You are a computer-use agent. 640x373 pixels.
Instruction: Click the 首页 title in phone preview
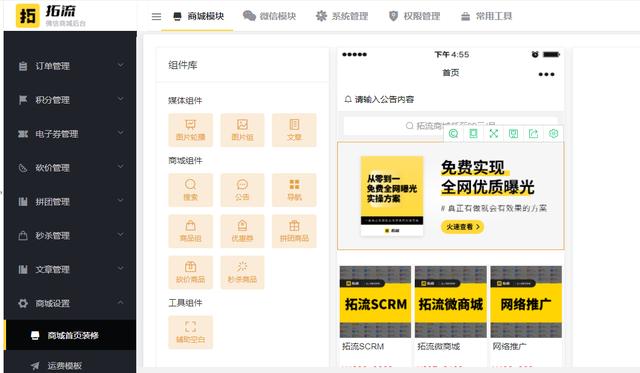coord(451,73)
